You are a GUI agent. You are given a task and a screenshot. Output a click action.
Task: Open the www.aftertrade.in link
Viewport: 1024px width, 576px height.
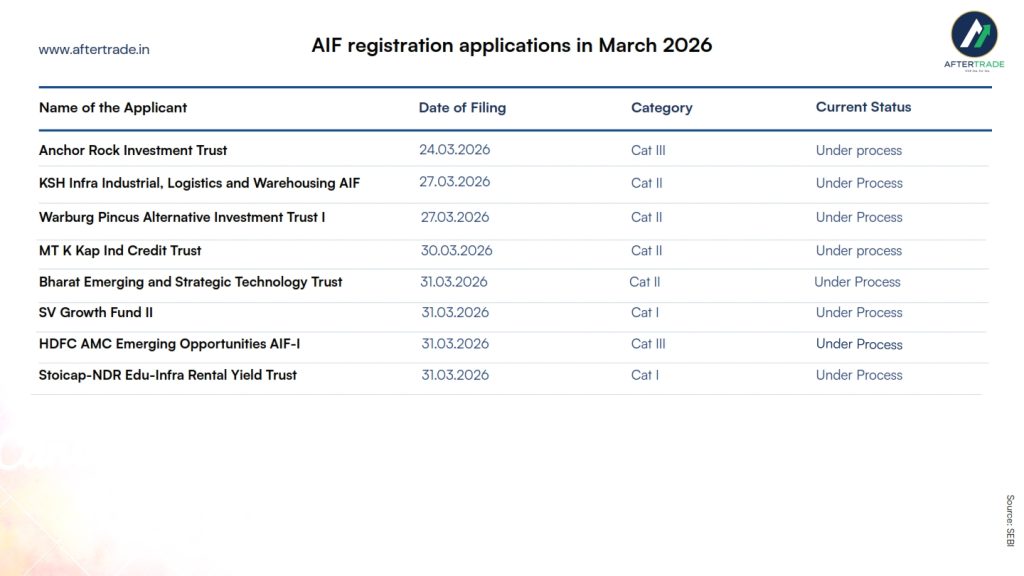pyautogui.click(x=94, y=49)
